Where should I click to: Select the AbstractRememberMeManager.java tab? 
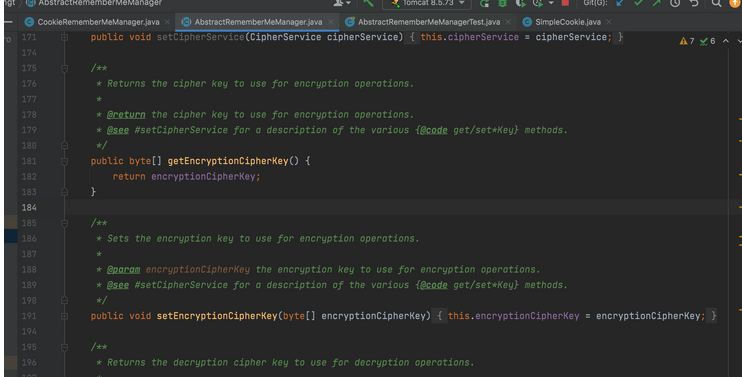pyautogui.click(x=258, y=22)
